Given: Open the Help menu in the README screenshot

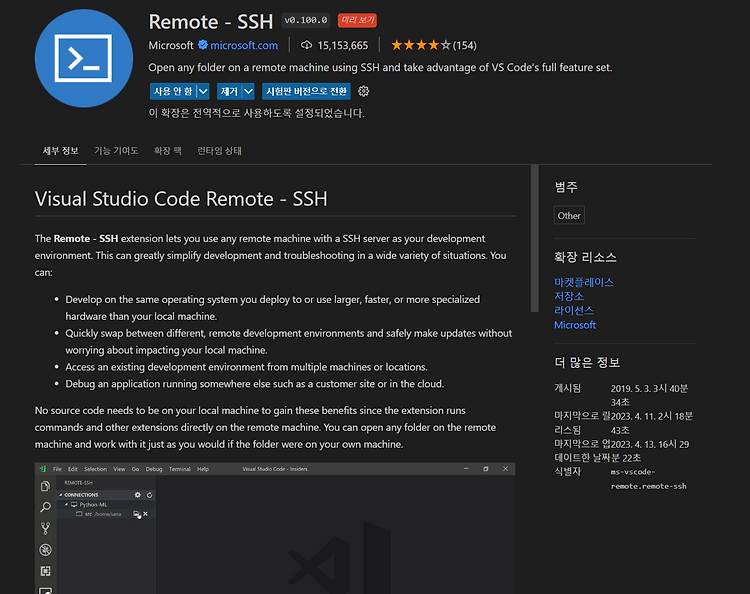Looking at the screenshot, I should tap(203, 469).
